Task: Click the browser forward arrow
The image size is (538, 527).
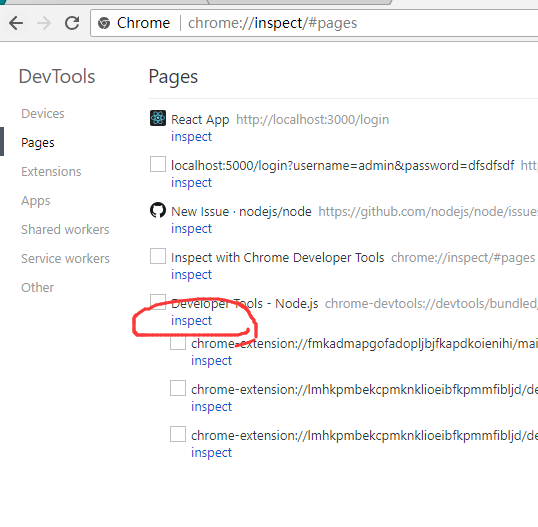Action: (x=44, y=23)
